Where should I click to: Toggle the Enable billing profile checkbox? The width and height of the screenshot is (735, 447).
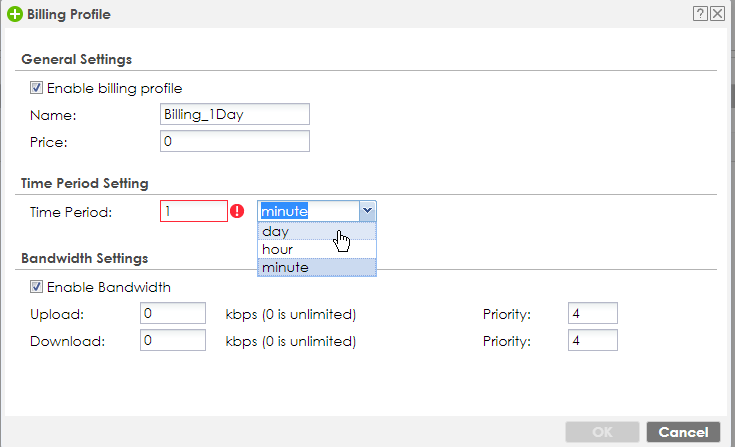click(38, 88)
